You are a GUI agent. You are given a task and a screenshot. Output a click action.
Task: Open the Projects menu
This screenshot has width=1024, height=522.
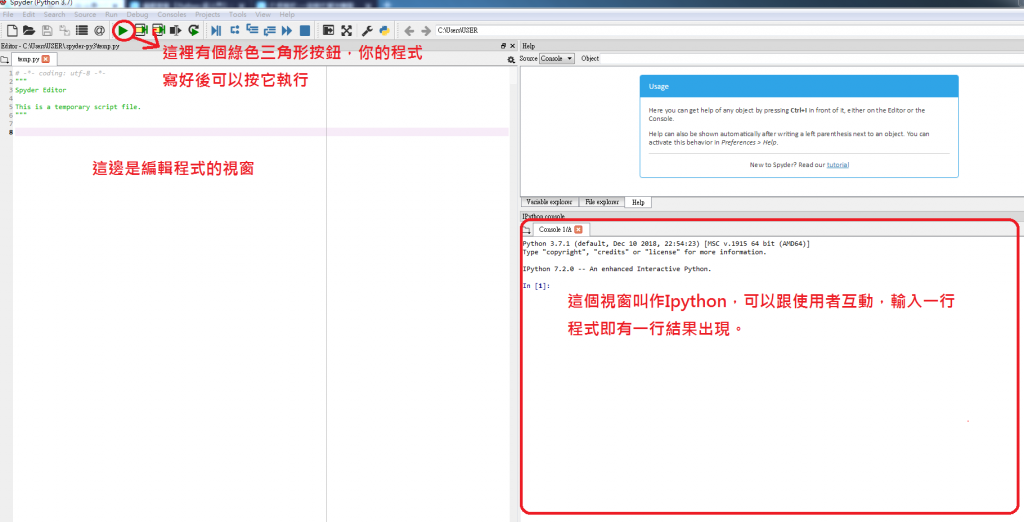click(208, 14)
